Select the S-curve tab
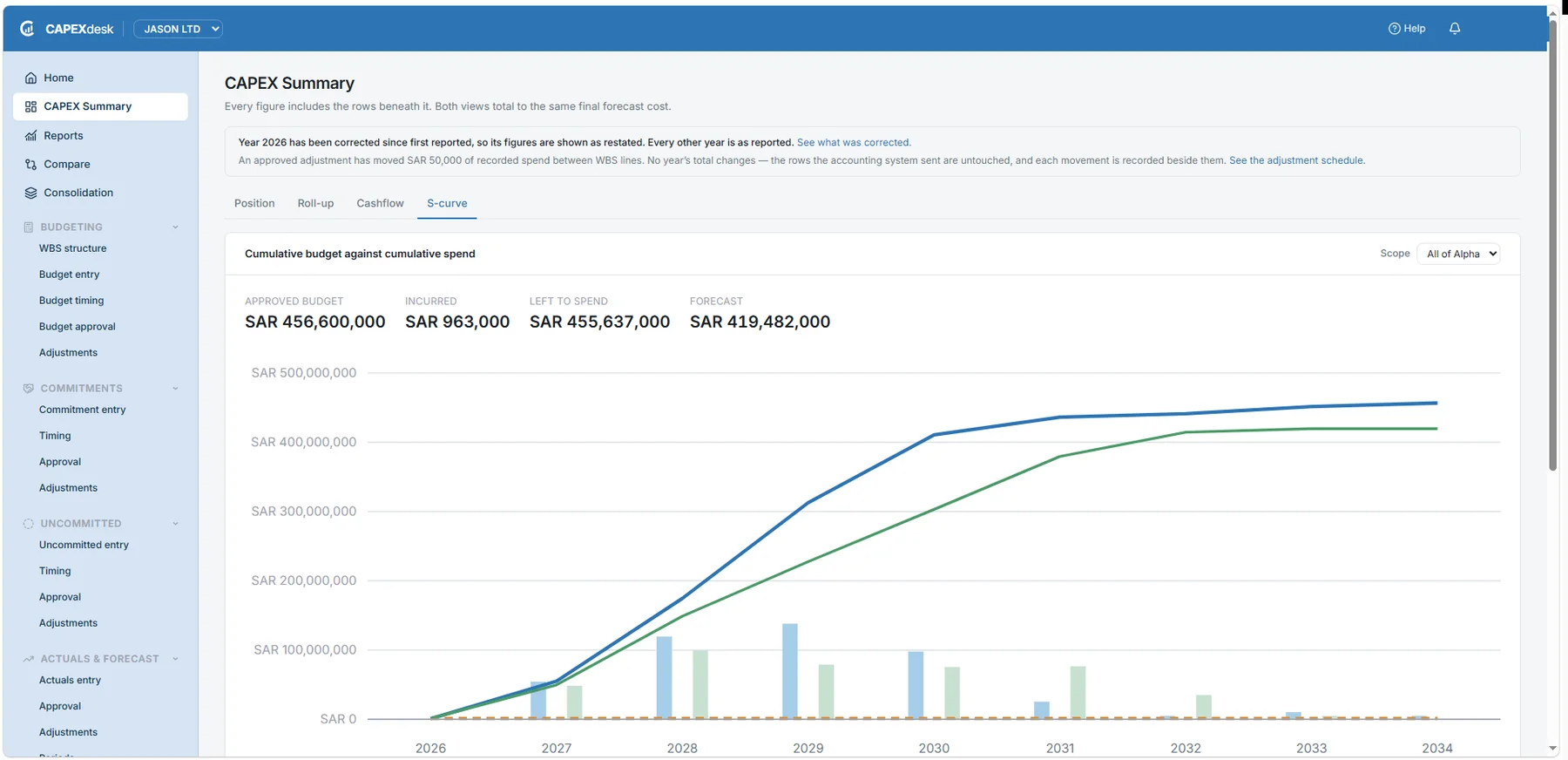Screen dimensions: 1568x760 (447, 203)
